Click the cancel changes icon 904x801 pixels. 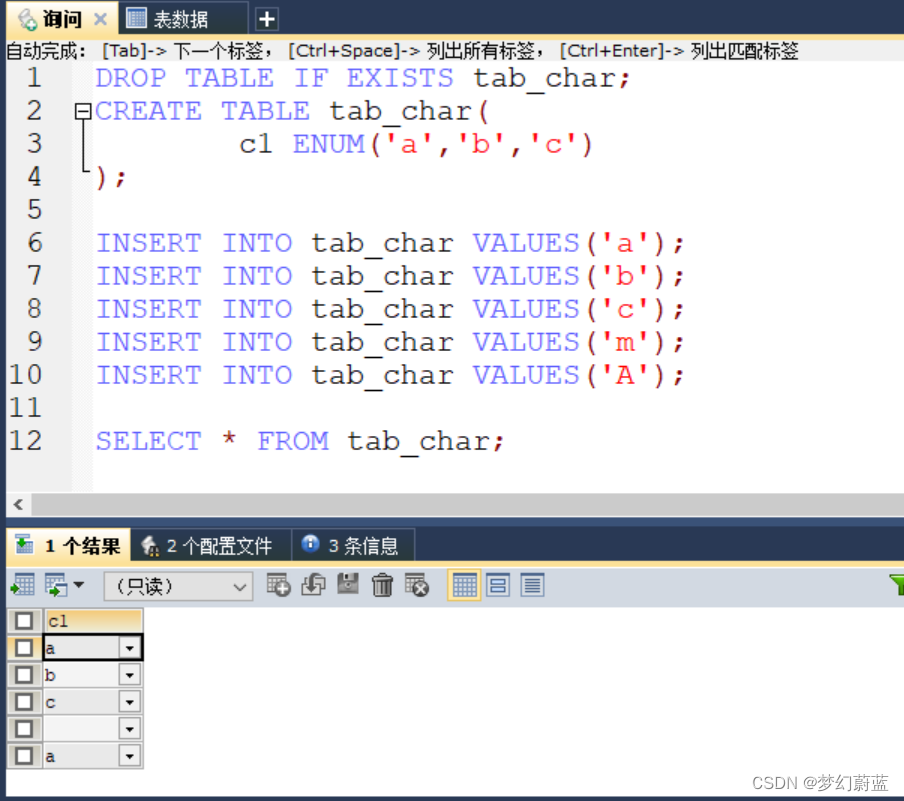click(x=417, y=585)
